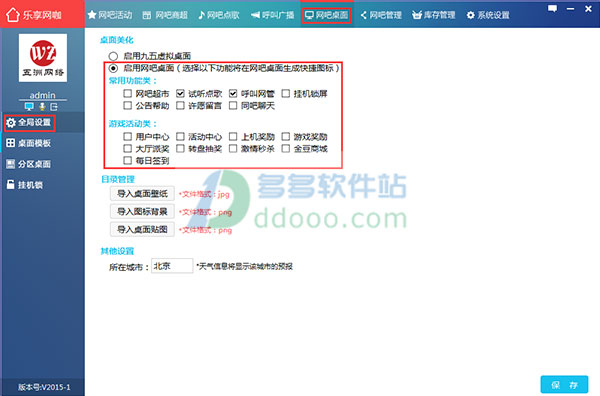Select 全局设置 in the sidebar
This screenshot has width=600, height=396.
[42, 122]
